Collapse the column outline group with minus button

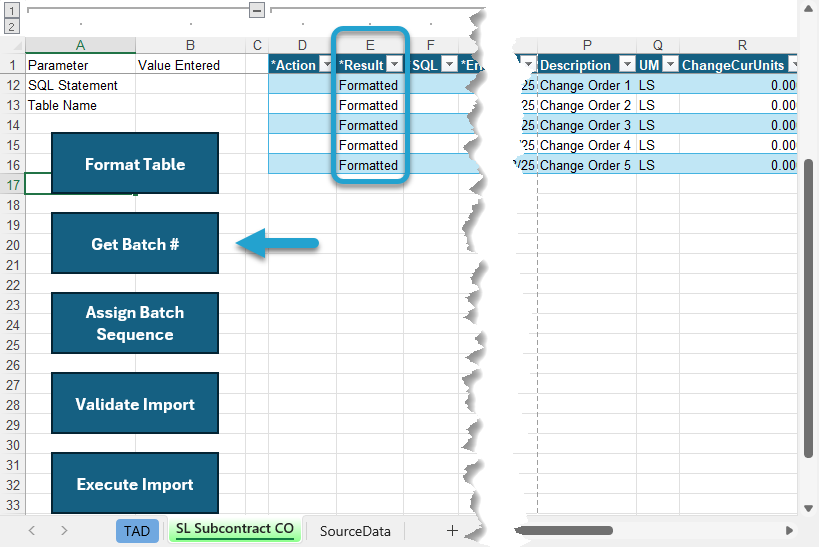point(256,10)
